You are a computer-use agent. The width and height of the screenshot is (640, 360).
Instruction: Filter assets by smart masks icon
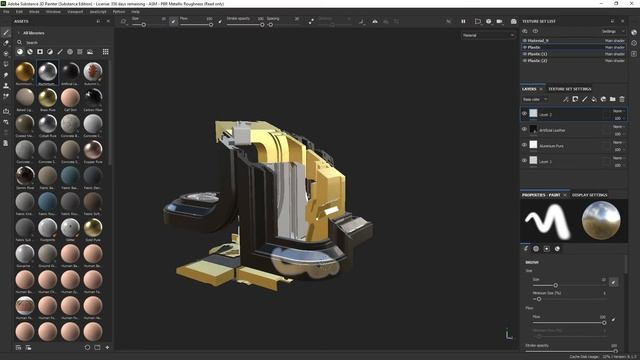click(x=40, y=52)
